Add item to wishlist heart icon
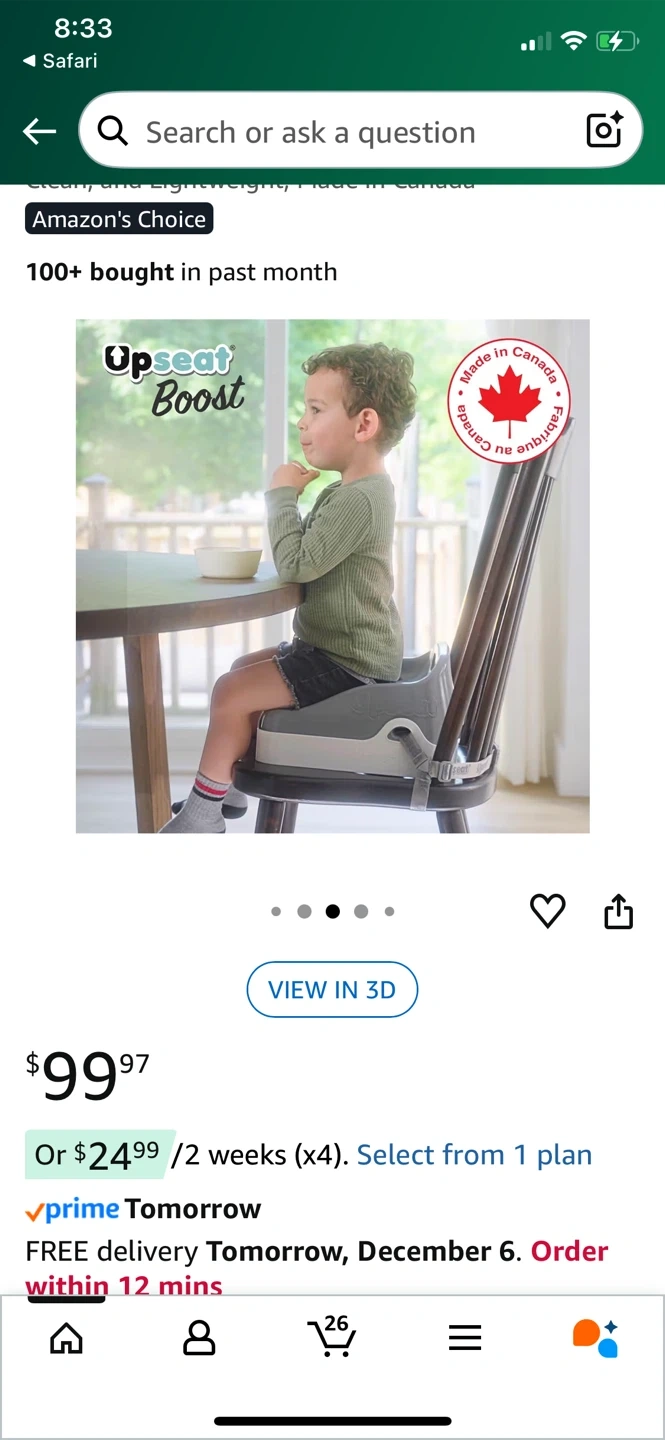 pyautogui.click(x=547, y=911)
